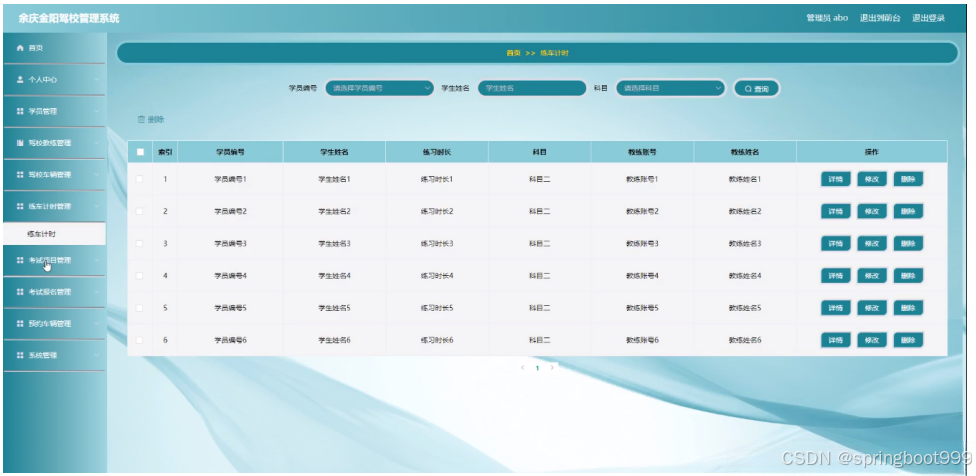This screenshot has height=476, width=976.
Task: Click the grid icon beside 考试项目管理
Action: tap(20, 260)
